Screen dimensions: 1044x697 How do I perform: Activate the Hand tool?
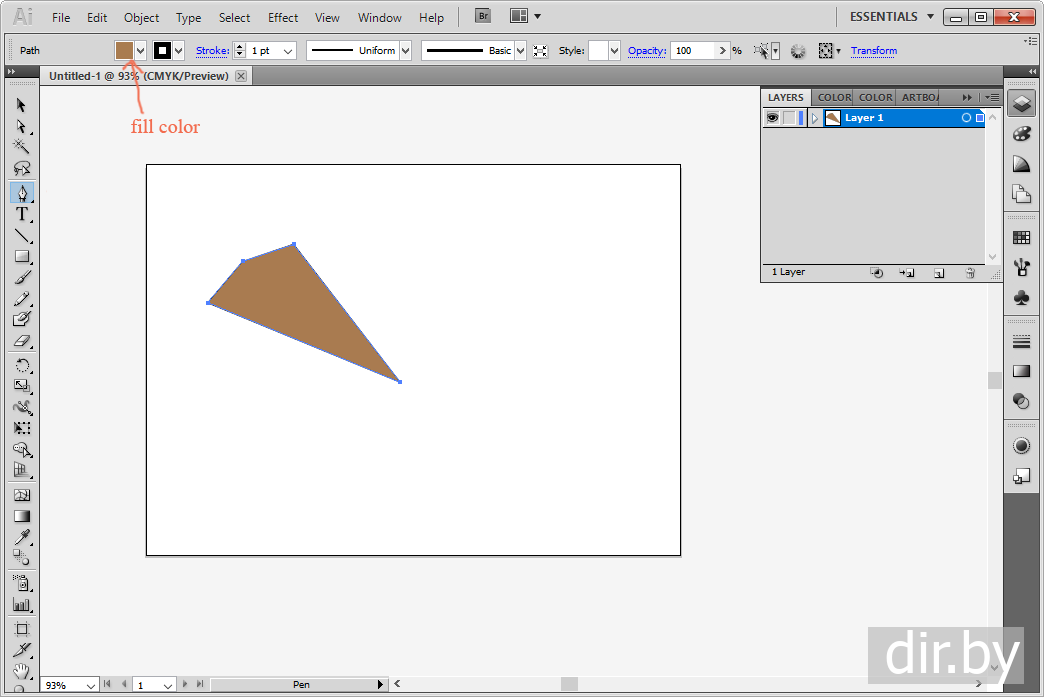tap(21, 671)
